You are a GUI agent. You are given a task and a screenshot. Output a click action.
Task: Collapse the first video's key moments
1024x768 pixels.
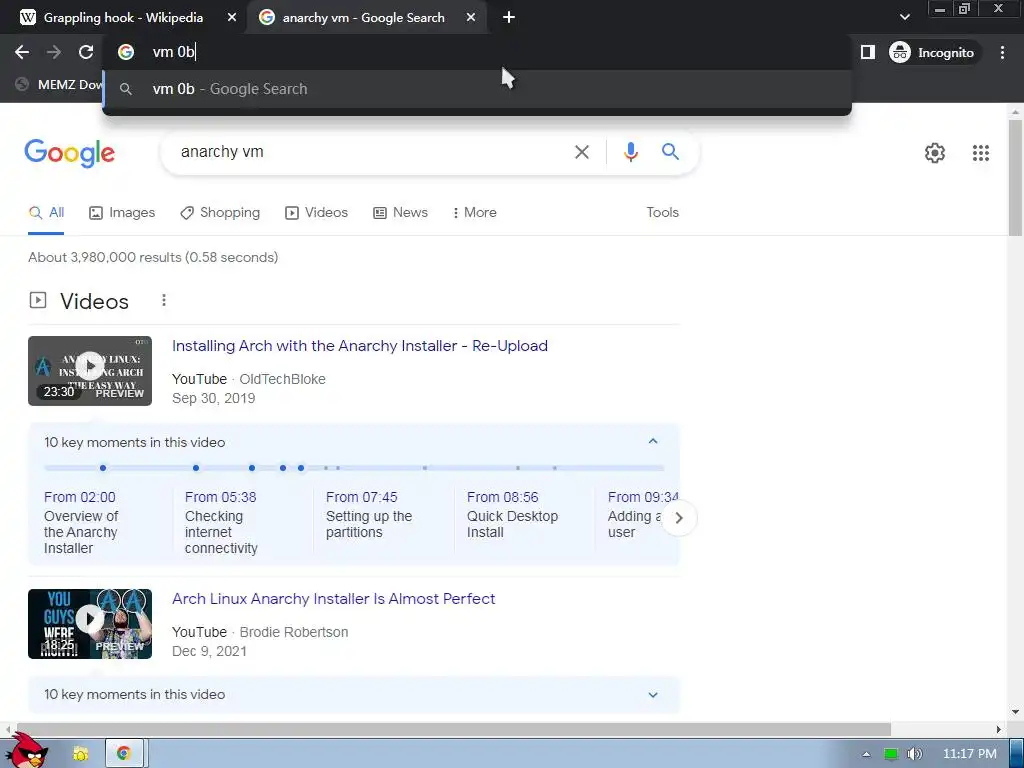coord(652,442)
